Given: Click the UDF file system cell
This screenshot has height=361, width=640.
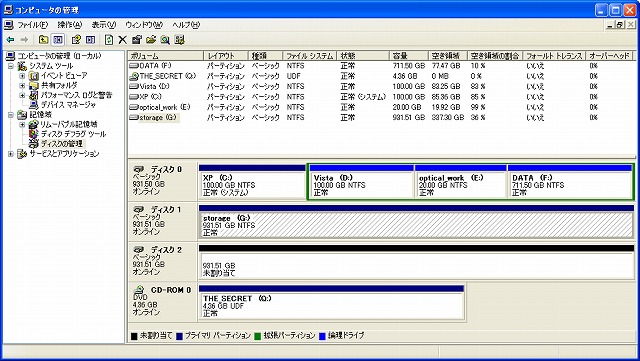Looking at the screenshot, I should point(293,76).
